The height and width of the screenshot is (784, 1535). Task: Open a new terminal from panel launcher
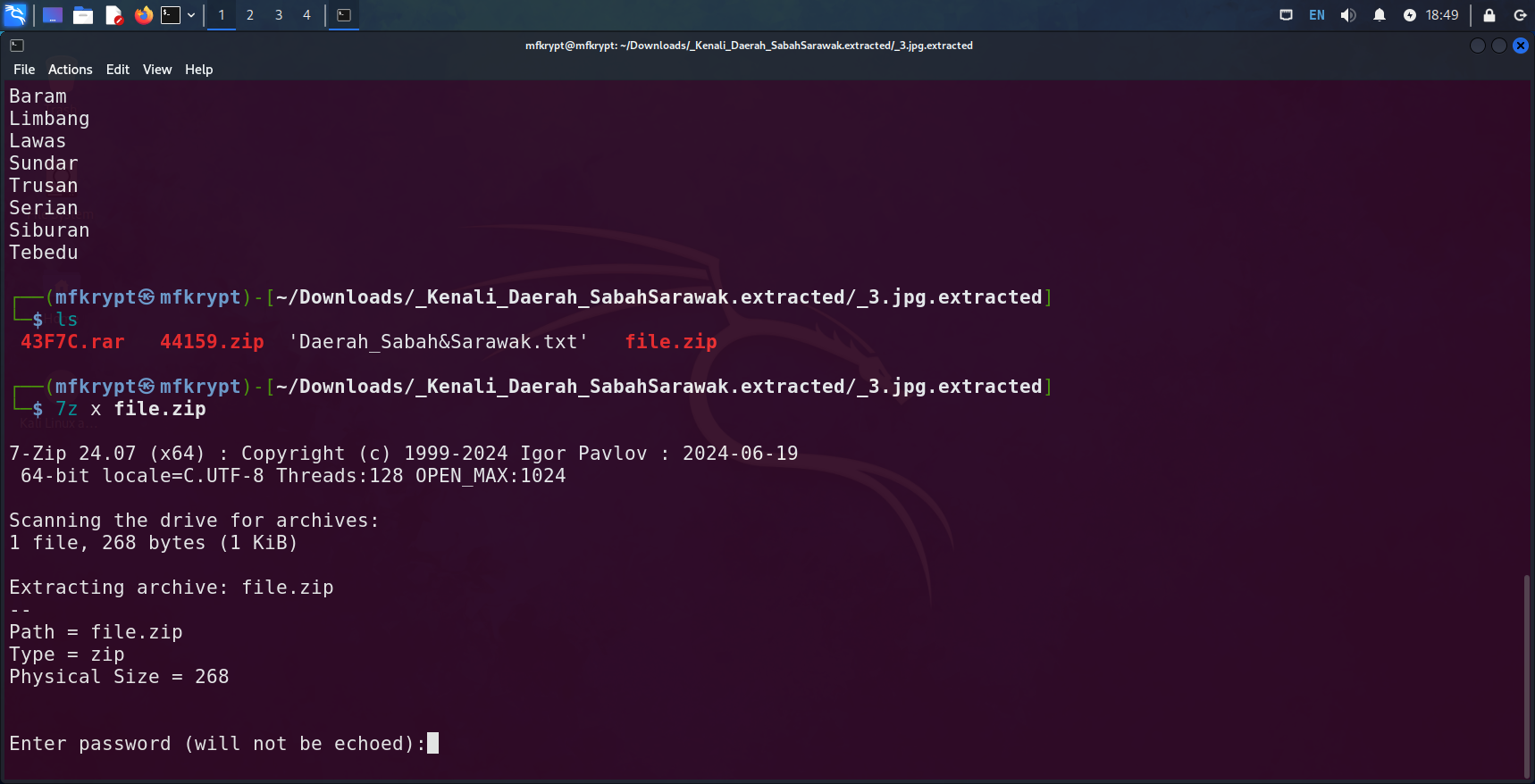tap(171, 15)
